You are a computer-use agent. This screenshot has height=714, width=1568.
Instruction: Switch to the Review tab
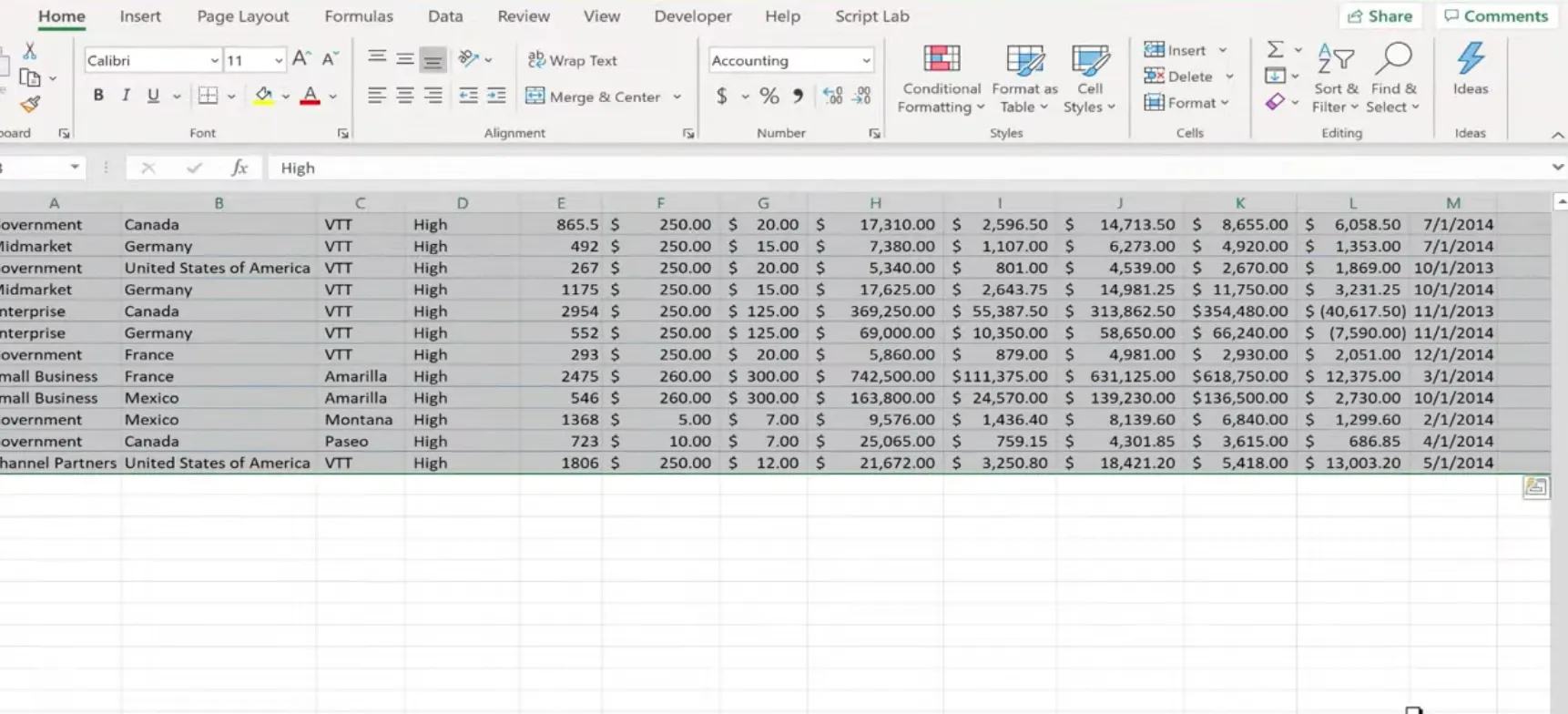pos(524,16)
